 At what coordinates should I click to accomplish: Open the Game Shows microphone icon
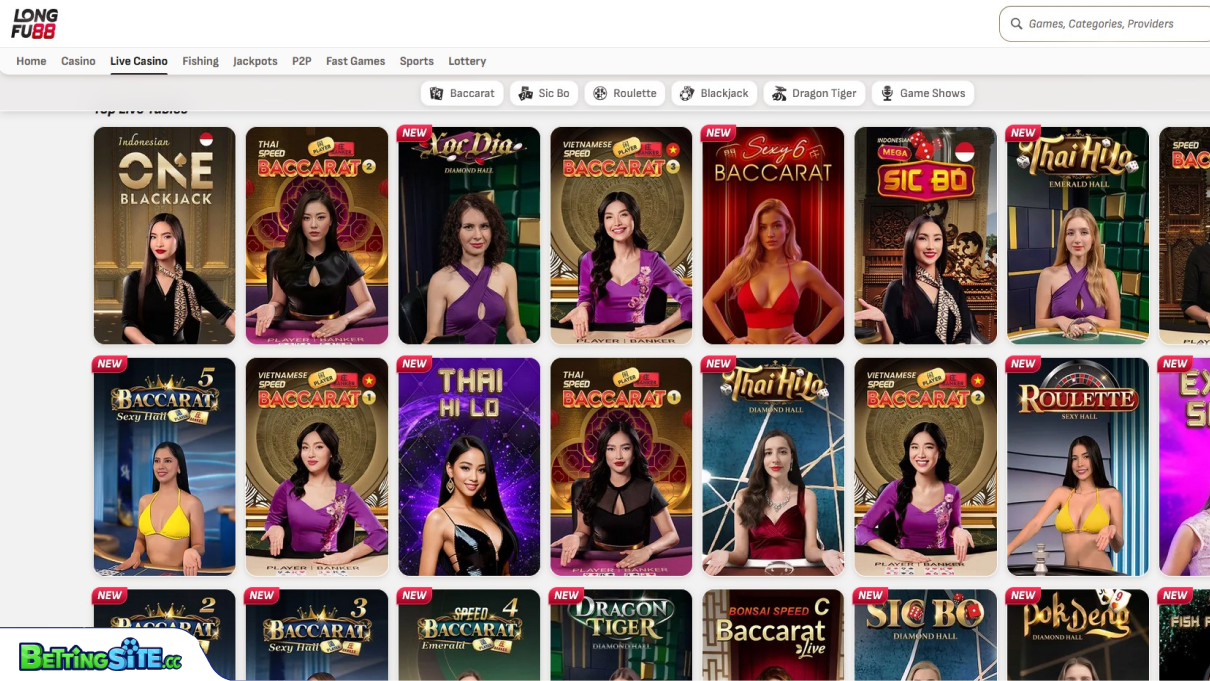click(x=887, y=93)
